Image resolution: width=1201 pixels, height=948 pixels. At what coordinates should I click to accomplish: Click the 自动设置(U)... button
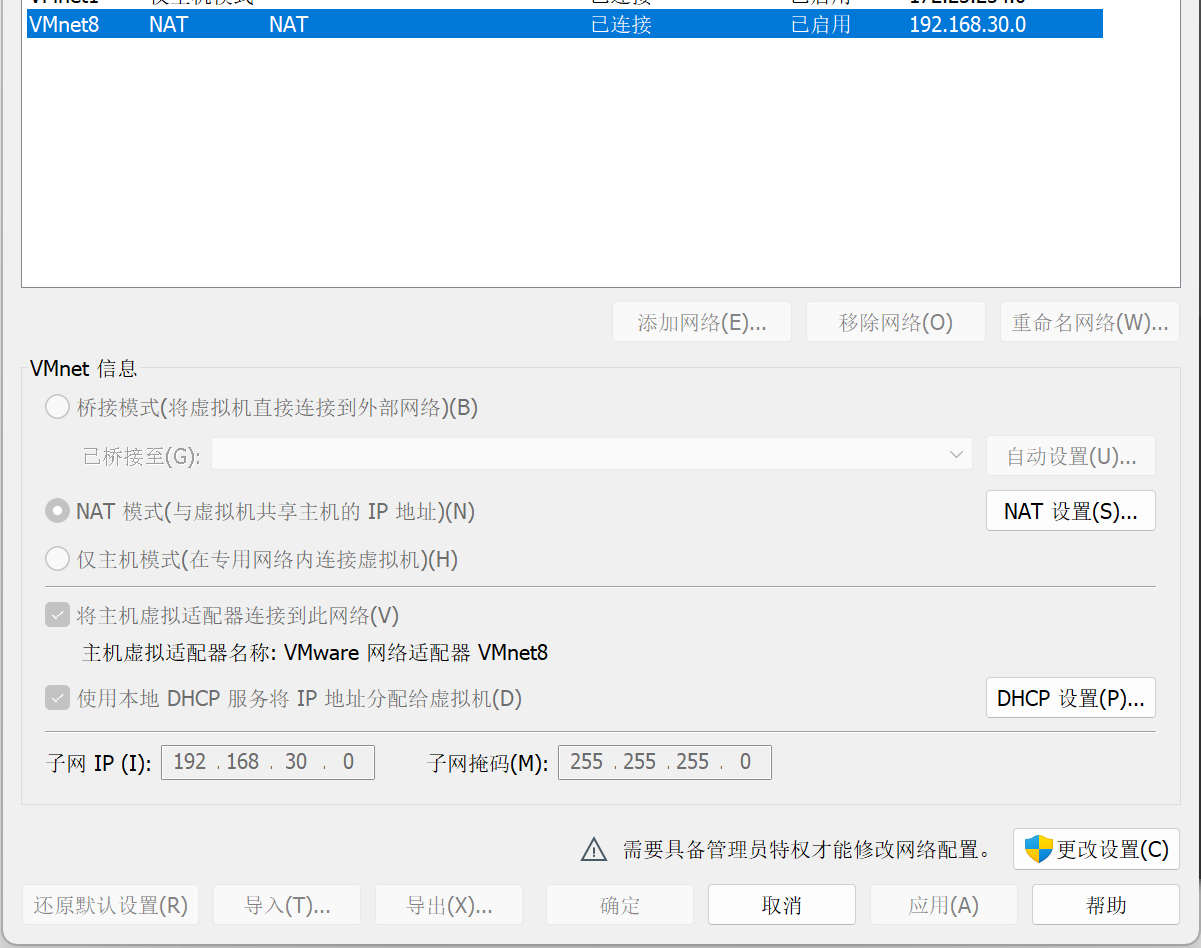click(1071, 456)
